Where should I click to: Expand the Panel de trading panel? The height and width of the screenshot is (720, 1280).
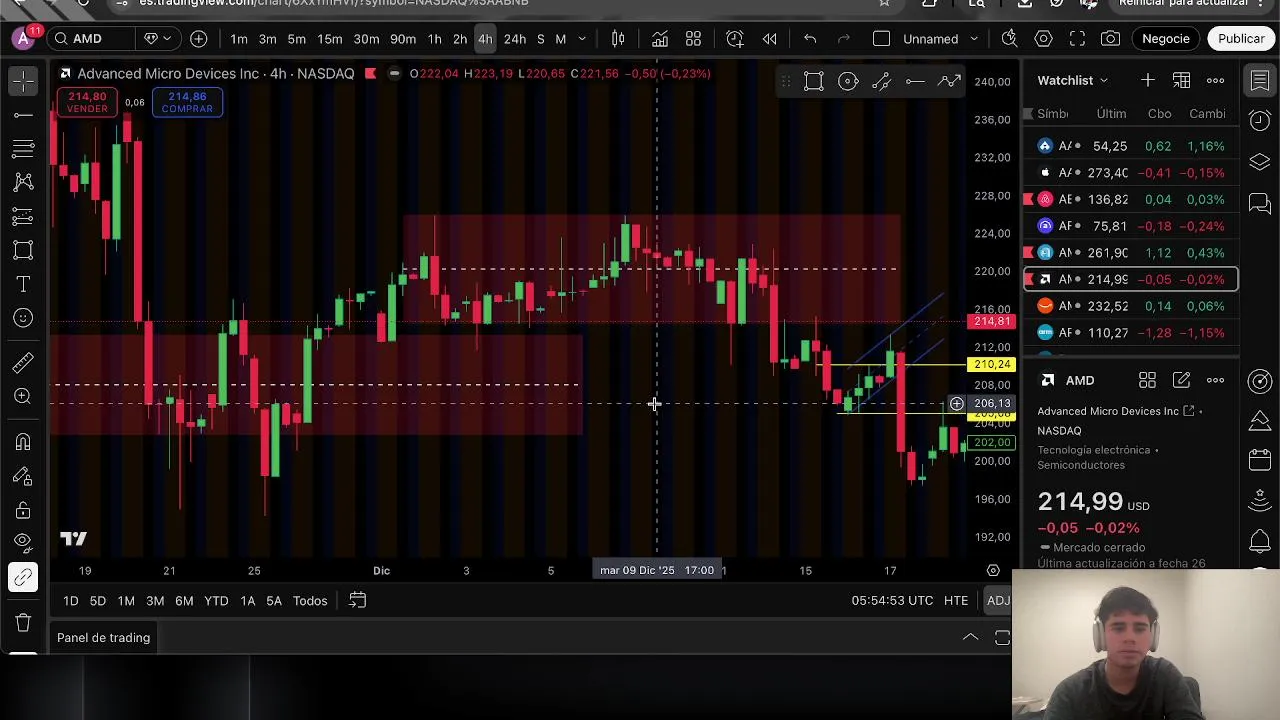coord(970,637)
